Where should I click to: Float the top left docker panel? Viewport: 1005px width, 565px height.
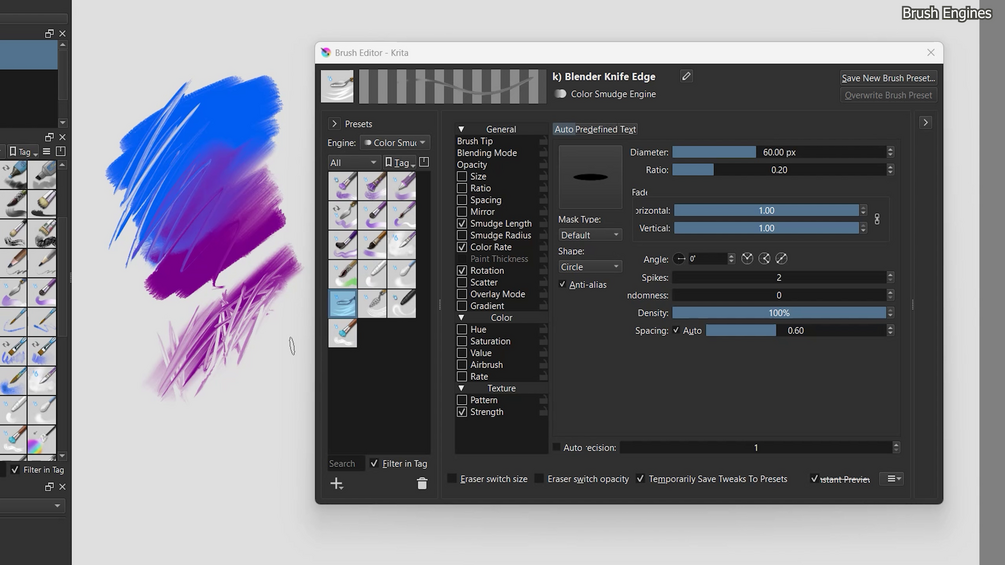pyautogui.click(x=49, y=33)
